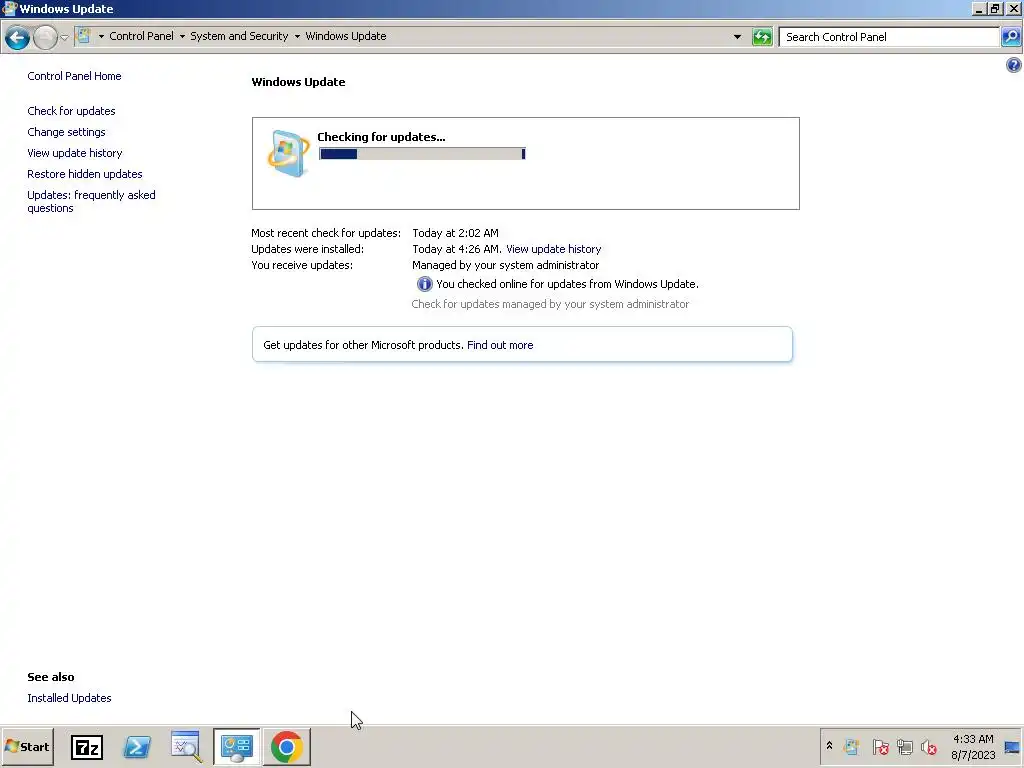The height and width of the screenshot is (768, 1024).
Task: Click the greyed Forward arrow button
Action: pos(45,37)
